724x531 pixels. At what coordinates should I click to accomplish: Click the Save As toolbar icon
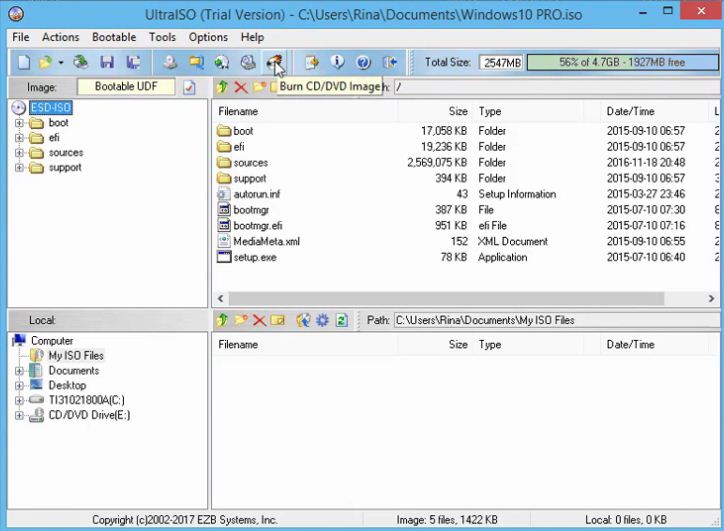point(133,62)
